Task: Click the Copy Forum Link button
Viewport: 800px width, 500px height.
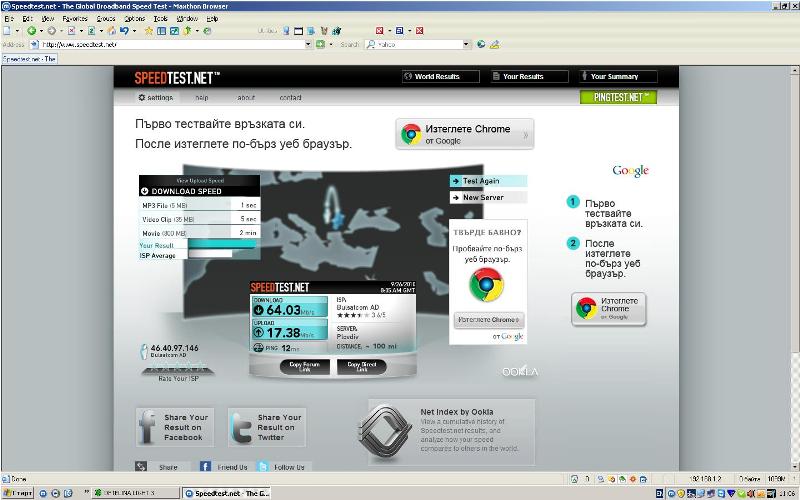Action: [304, 366]
